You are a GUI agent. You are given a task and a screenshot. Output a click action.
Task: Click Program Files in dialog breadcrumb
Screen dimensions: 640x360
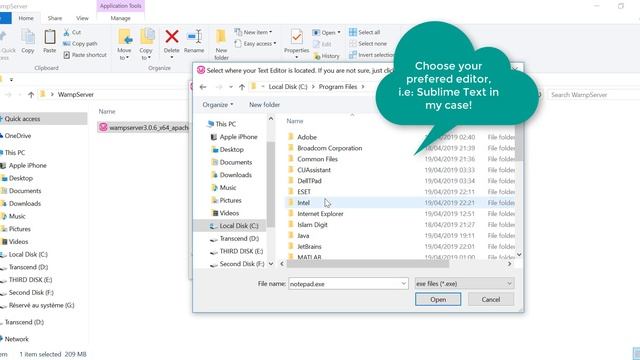(x=338, y=87)
